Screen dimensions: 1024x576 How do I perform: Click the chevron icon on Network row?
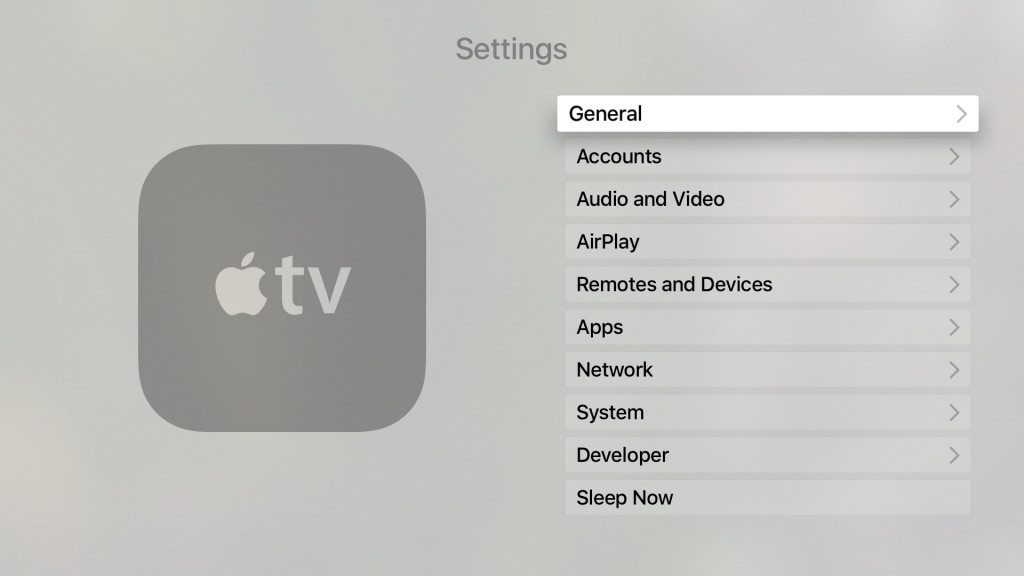tap(954, 370)
